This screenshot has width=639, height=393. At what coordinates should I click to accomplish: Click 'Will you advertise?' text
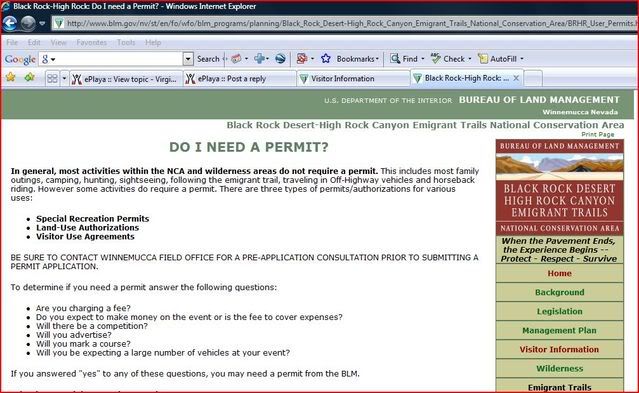[x=73, y=335]
